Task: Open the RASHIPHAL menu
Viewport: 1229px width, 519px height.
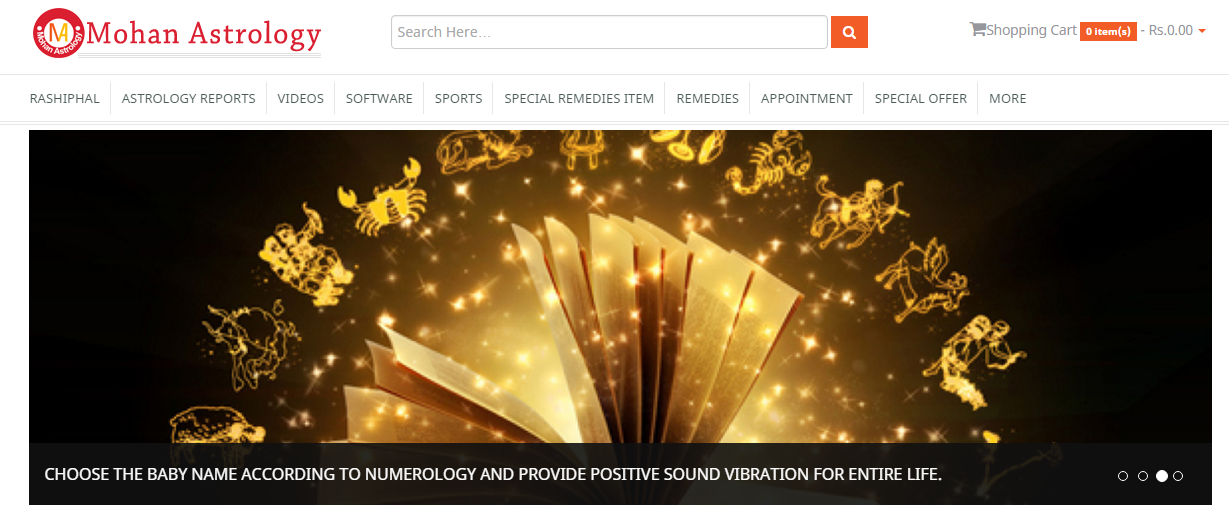Action: pyautogui.click(x=65, y=98)
